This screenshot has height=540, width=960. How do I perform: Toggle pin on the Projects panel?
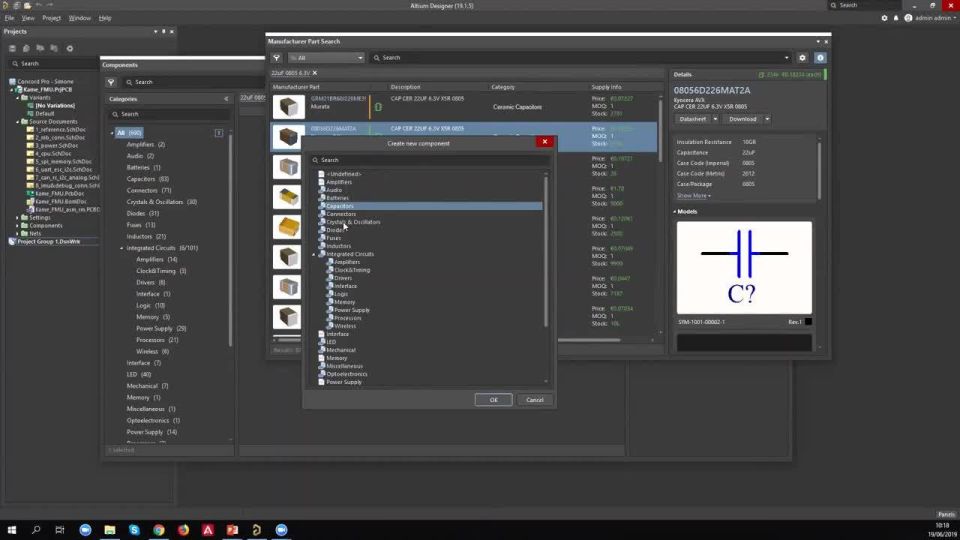click(163, 31)
